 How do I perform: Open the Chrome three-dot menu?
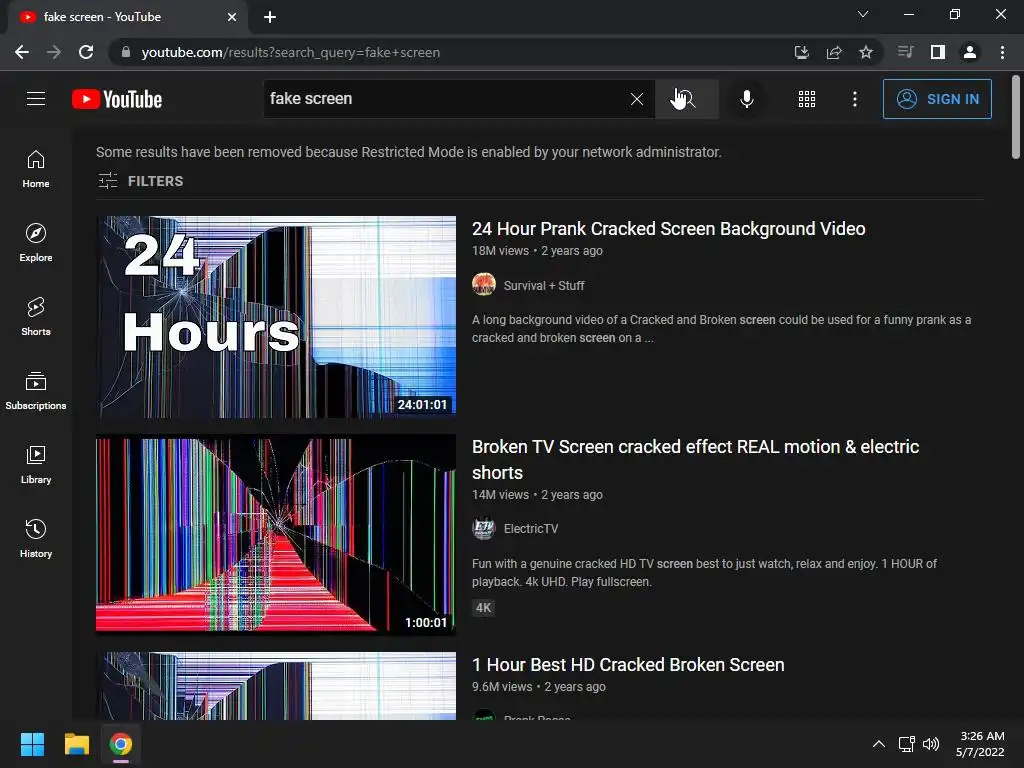pyautogui.click(x=1002, y=52)
